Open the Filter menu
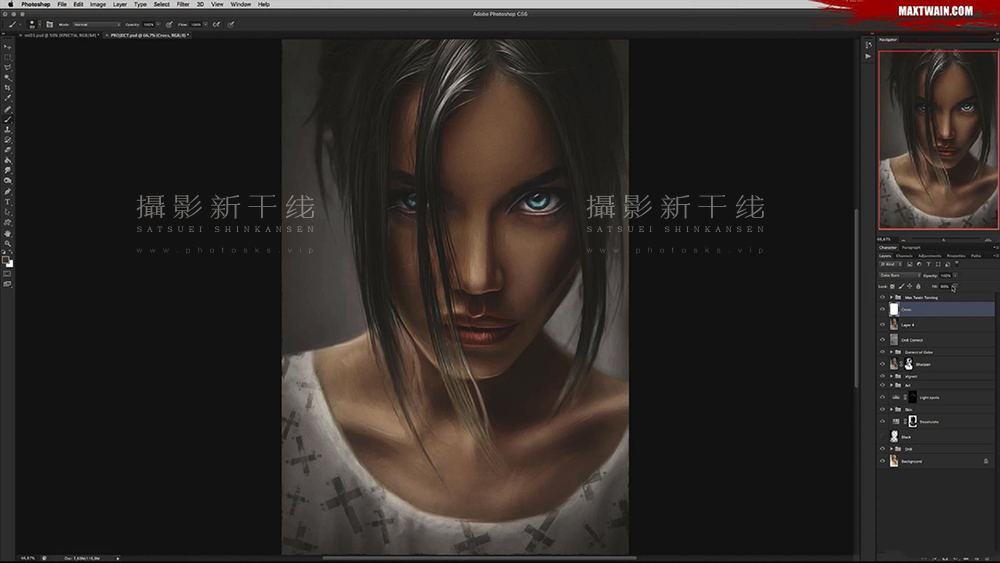 click(183, 4)
